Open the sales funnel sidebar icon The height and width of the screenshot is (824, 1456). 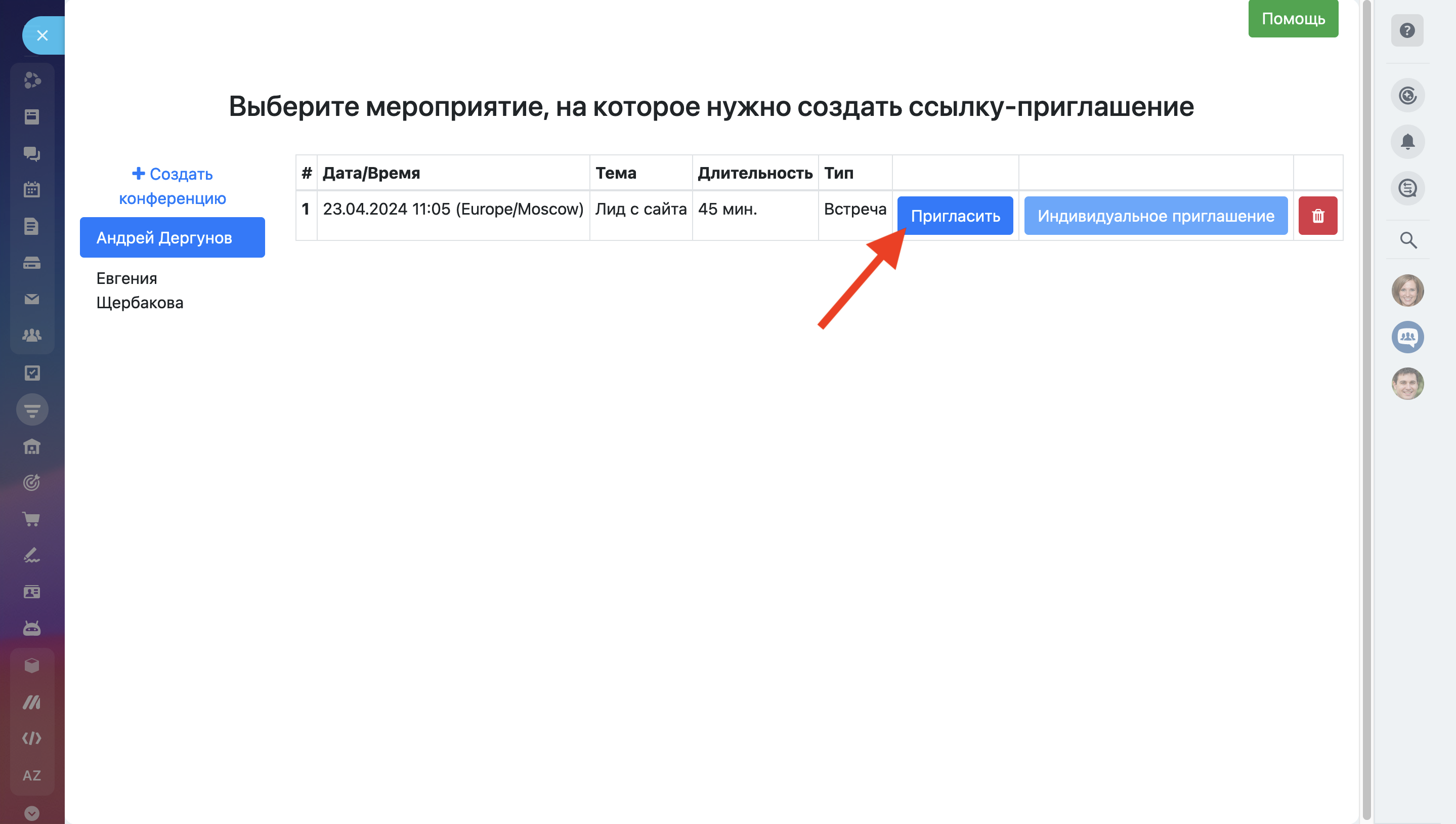coord(32,409)
